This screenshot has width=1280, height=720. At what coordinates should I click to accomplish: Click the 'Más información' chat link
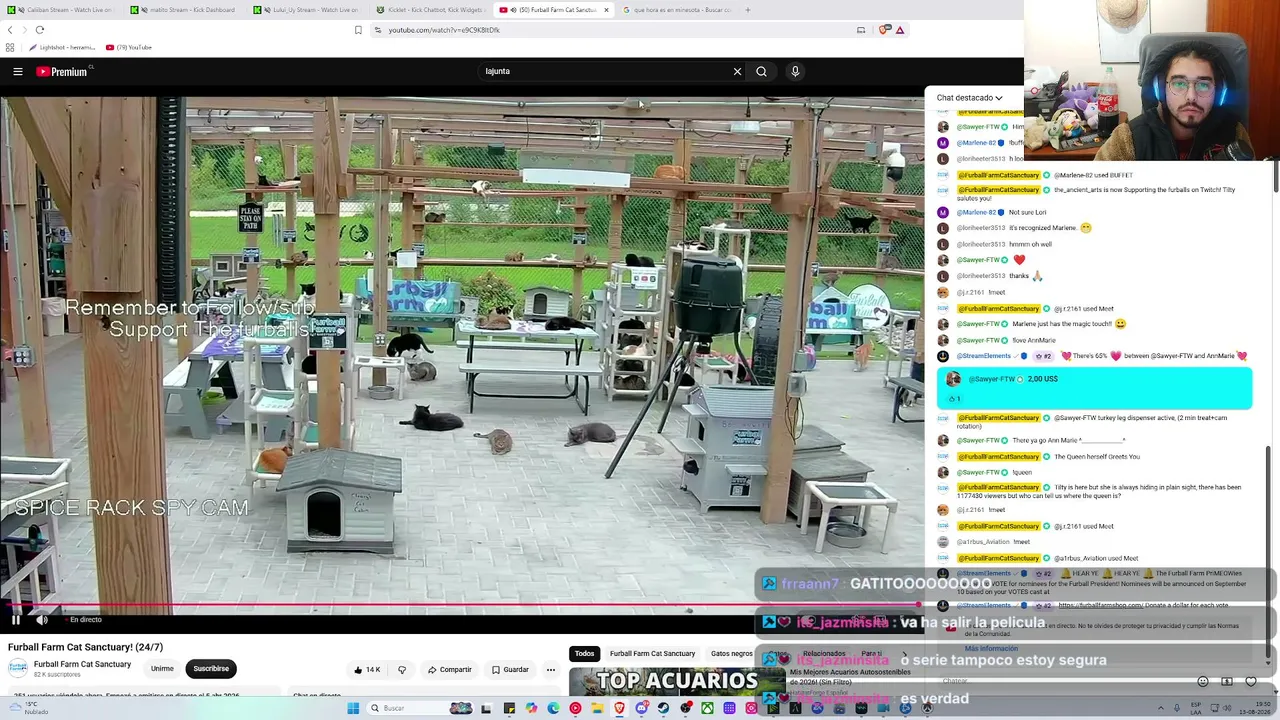tap(991, 649)
